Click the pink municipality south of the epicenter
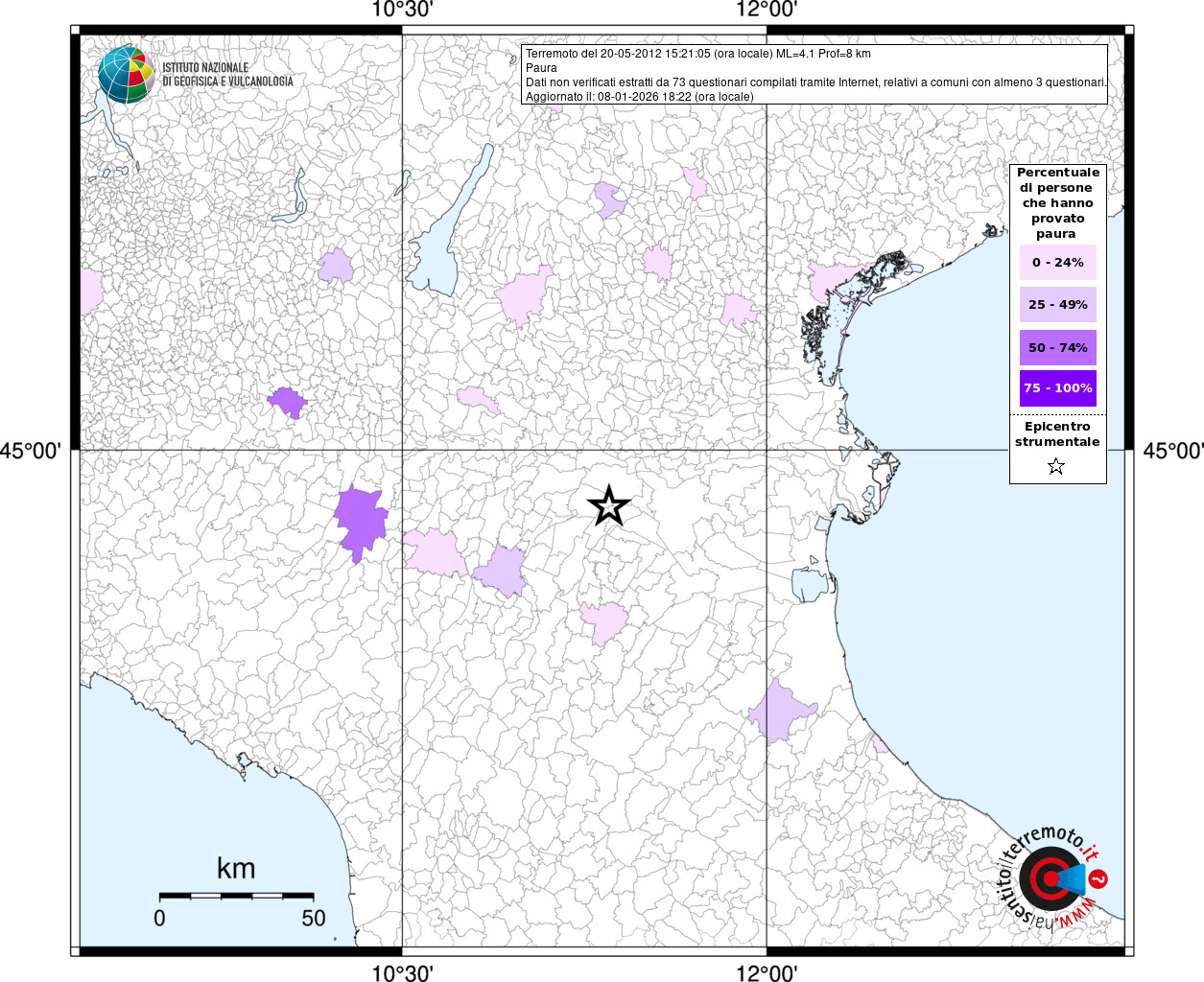 pyautogui.click(x=603, y=623)
